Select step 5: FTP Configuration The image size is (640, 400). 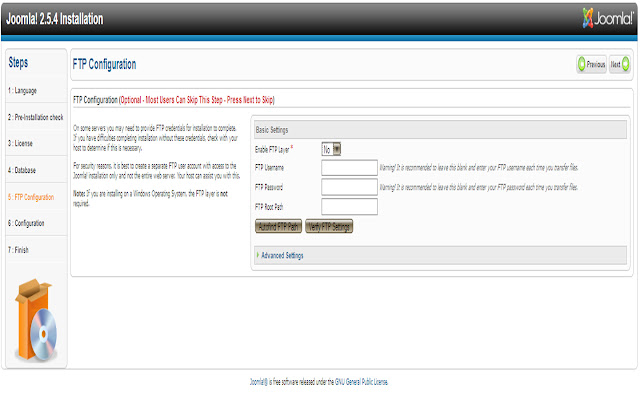31,197
